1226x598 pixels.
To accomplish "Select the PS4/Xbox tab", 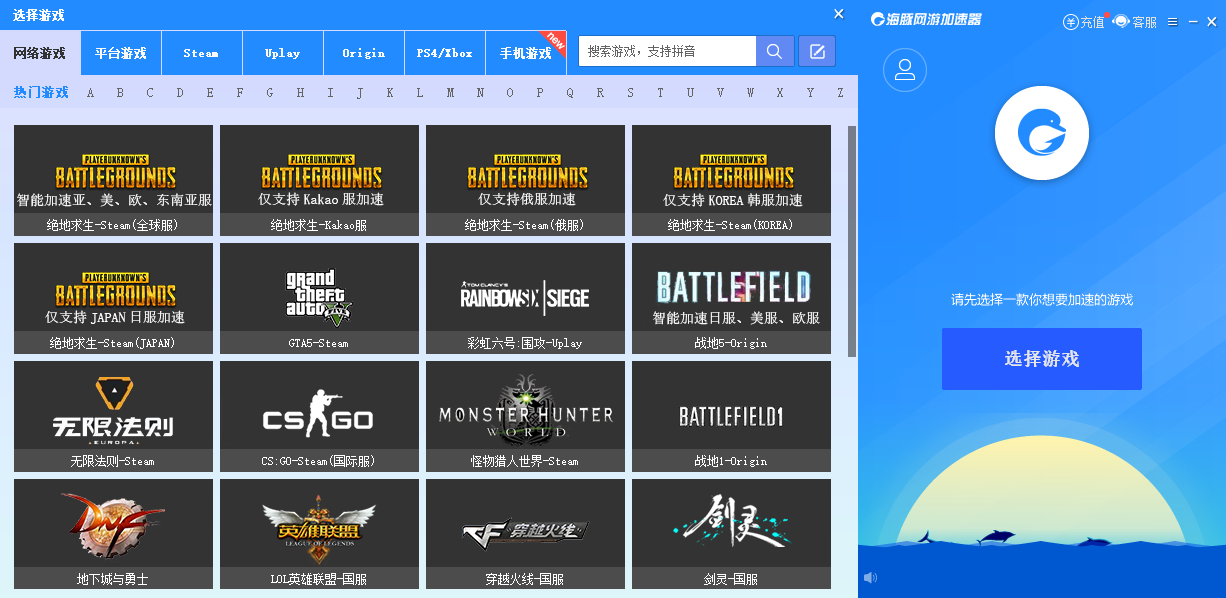I will tap(444, 53).
